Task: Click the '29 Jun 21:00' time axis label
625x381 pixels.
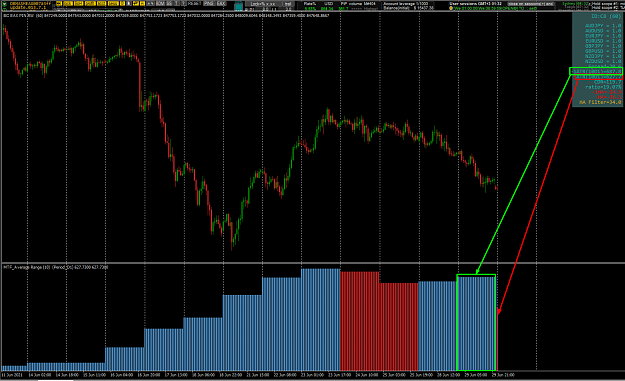Action: (503, 375)
